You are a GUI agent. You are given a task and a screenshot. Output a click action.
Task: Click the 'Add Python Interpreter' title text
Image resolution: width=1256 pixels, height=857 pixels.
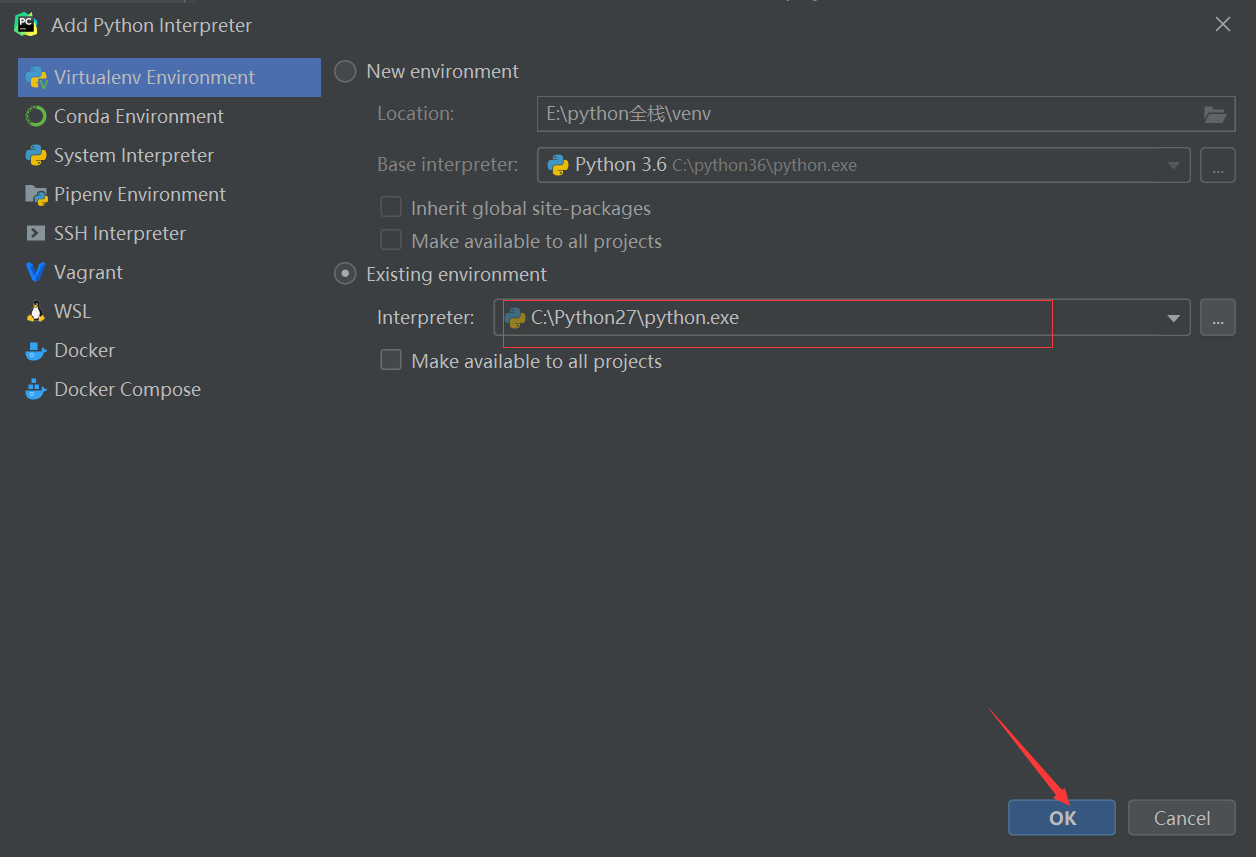pos(152,26)
